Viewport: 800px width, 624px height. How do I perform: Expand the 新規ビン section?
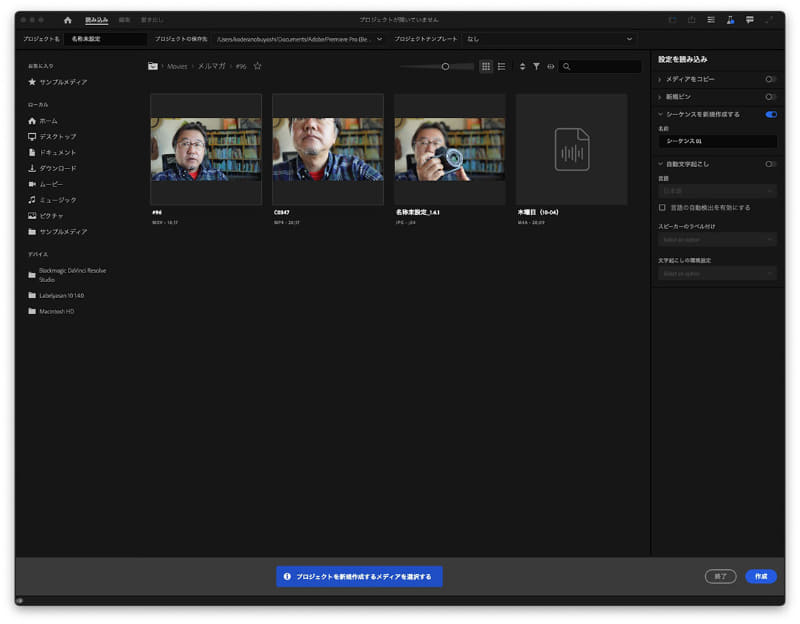click(659, 97)
